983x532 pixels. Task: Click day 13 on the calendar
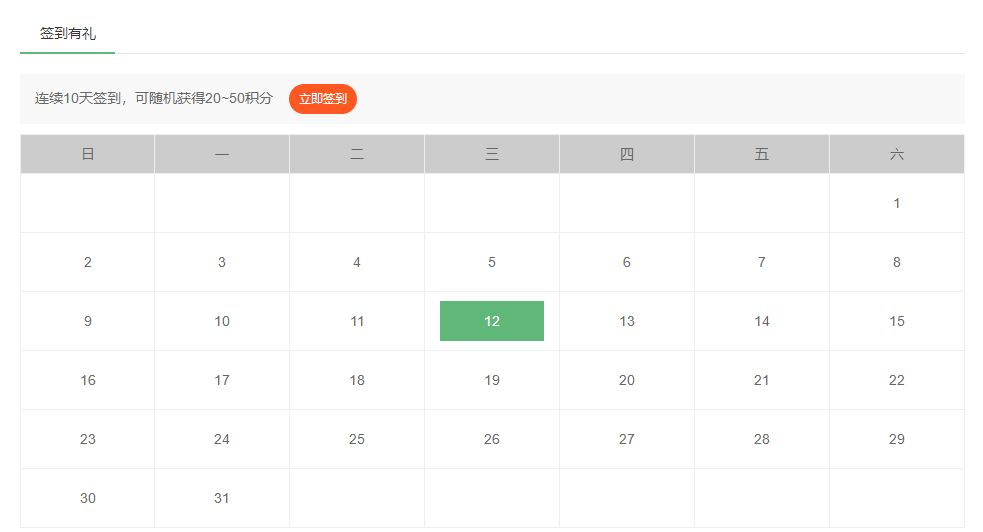click(627, 321)
